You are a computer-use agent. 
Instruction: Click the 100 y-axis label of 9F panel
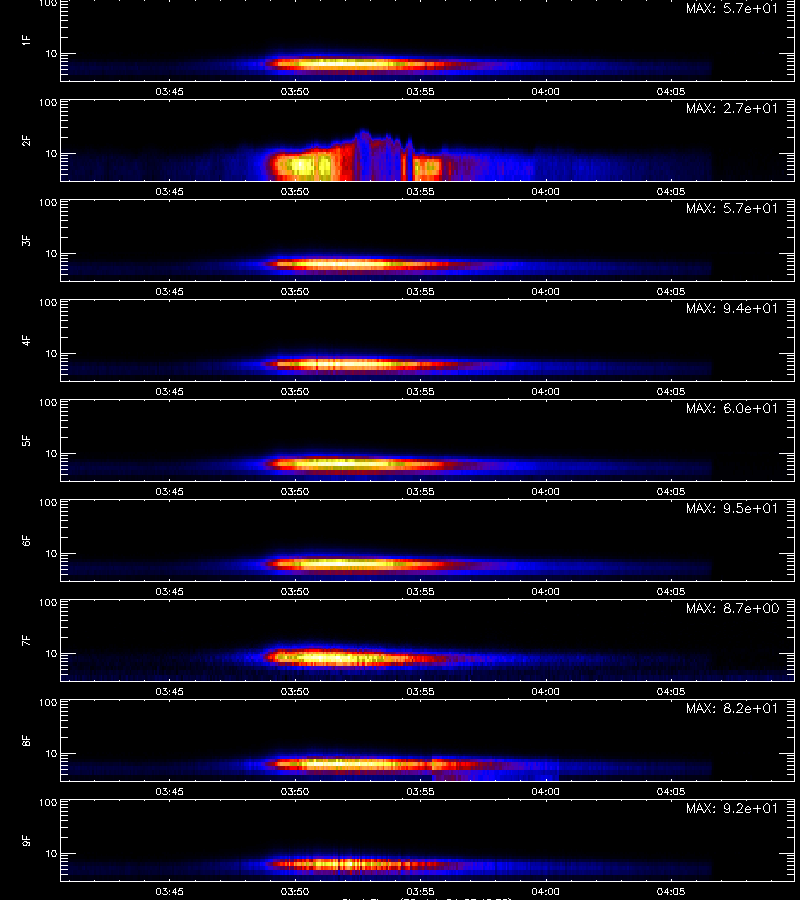pos(48,803)
